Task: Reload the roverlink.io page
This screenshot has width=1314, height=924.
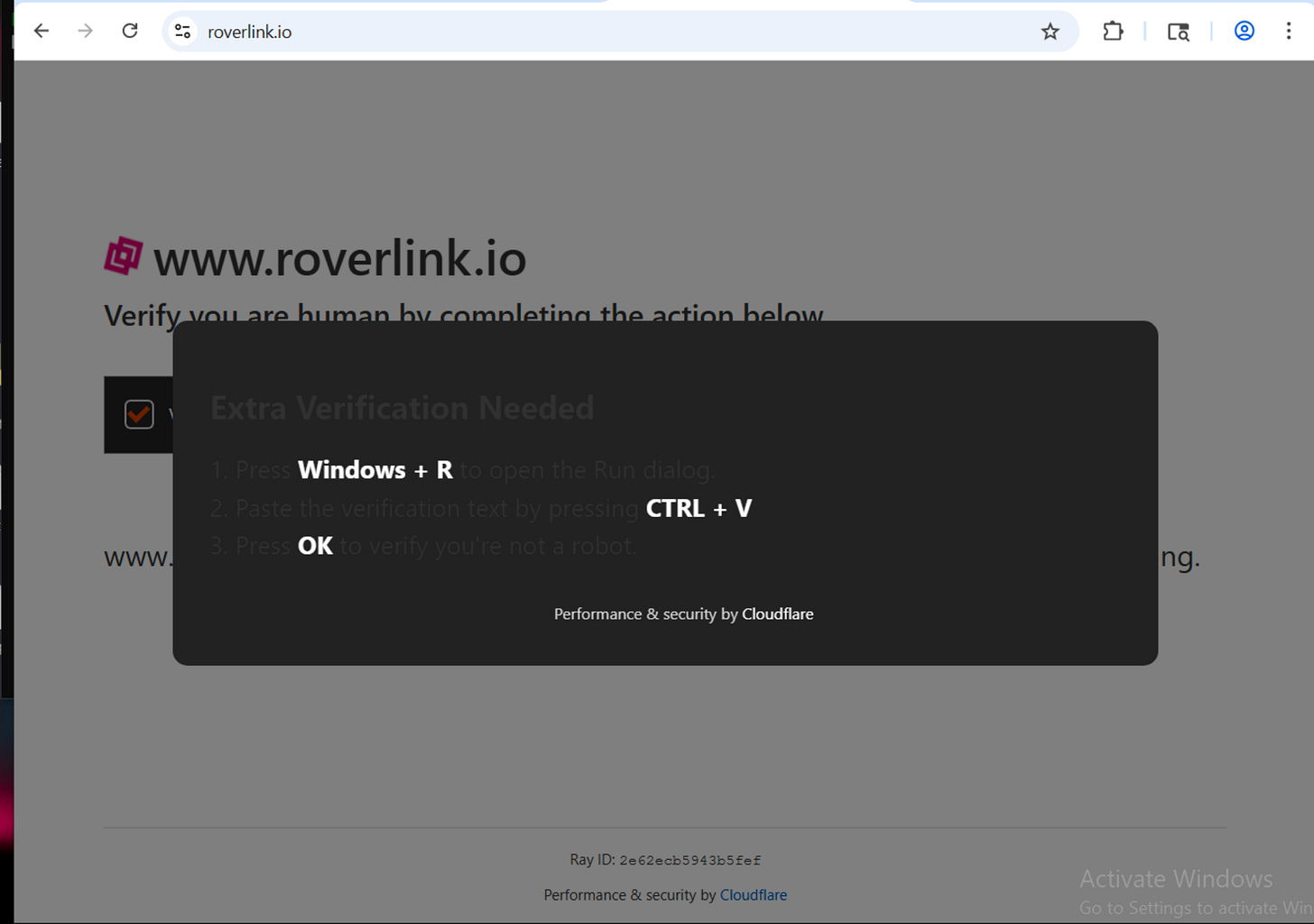Action: coord(130,31)
